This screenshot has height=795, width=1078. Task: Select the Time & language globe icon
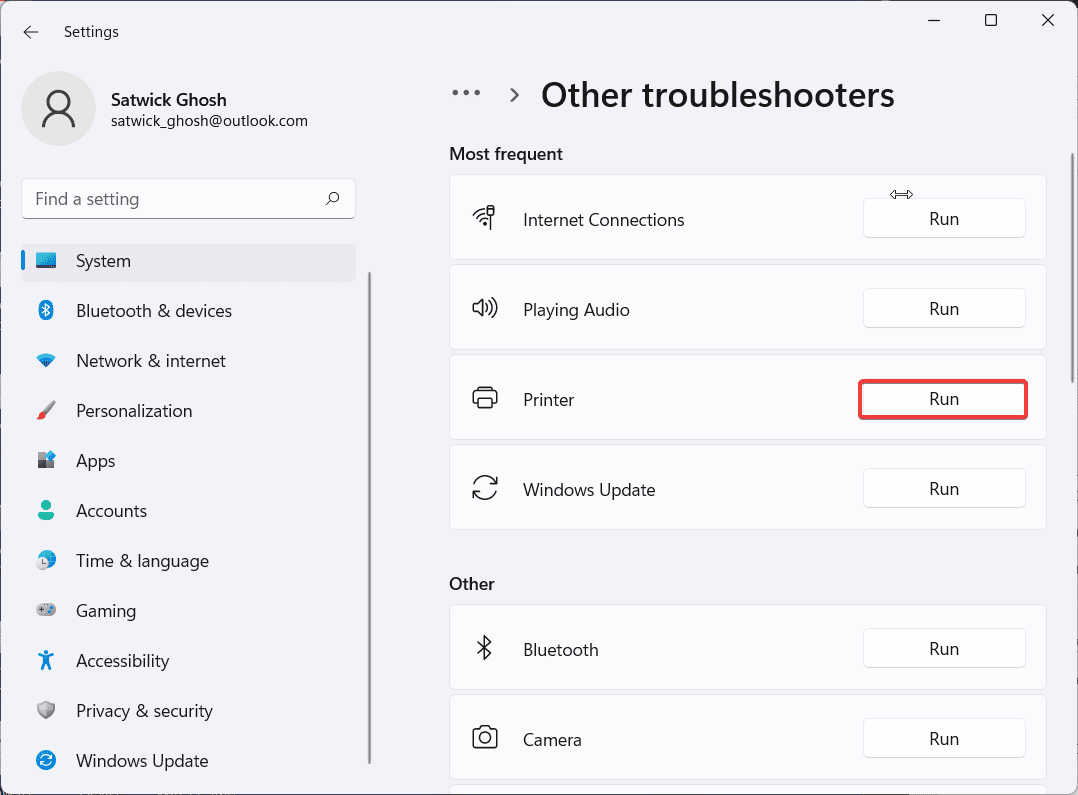46,560
